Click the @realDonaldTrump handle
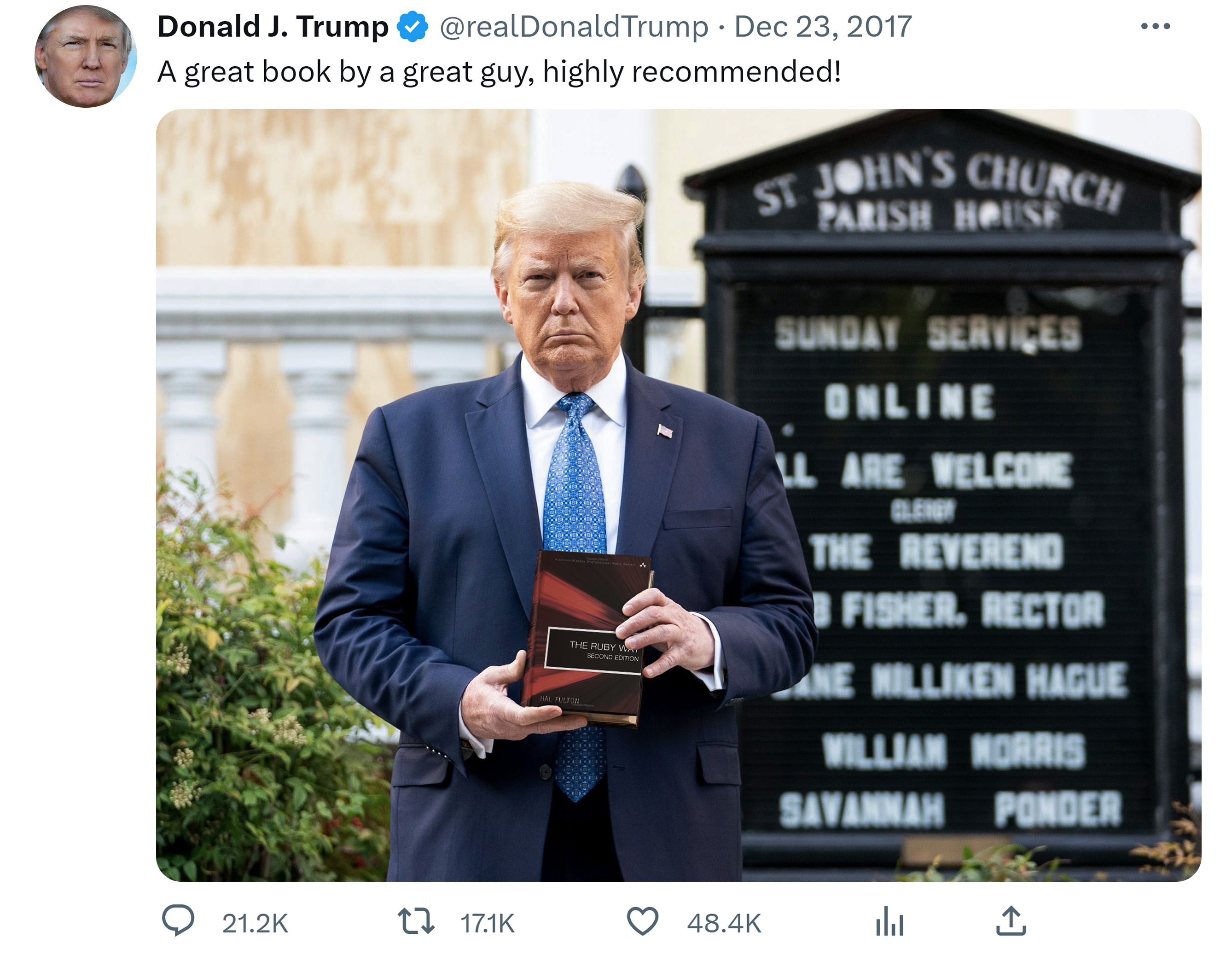This screenshot has width=1232, height=961. pyautogui.click(x=574, y=27)
